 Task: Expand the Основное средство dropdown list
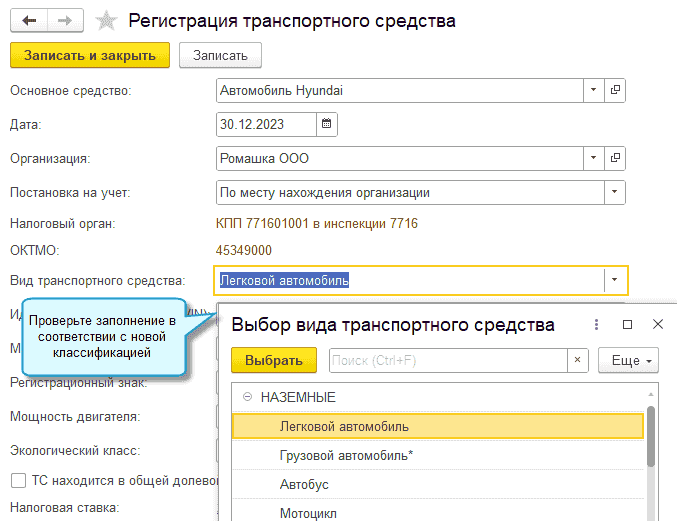coord(594,90)
